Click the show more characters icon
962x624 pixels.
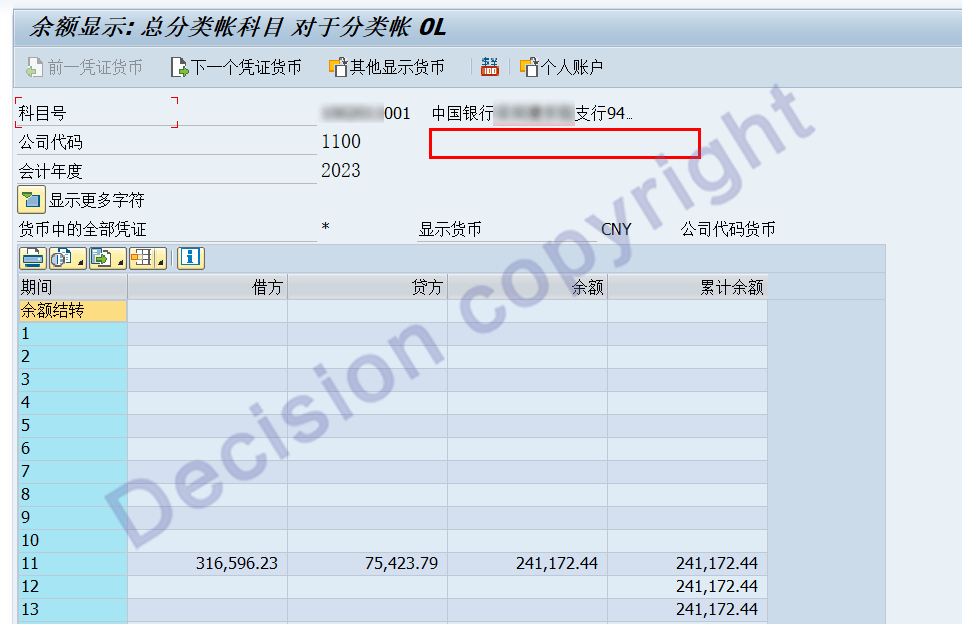(x=31, y=199)
